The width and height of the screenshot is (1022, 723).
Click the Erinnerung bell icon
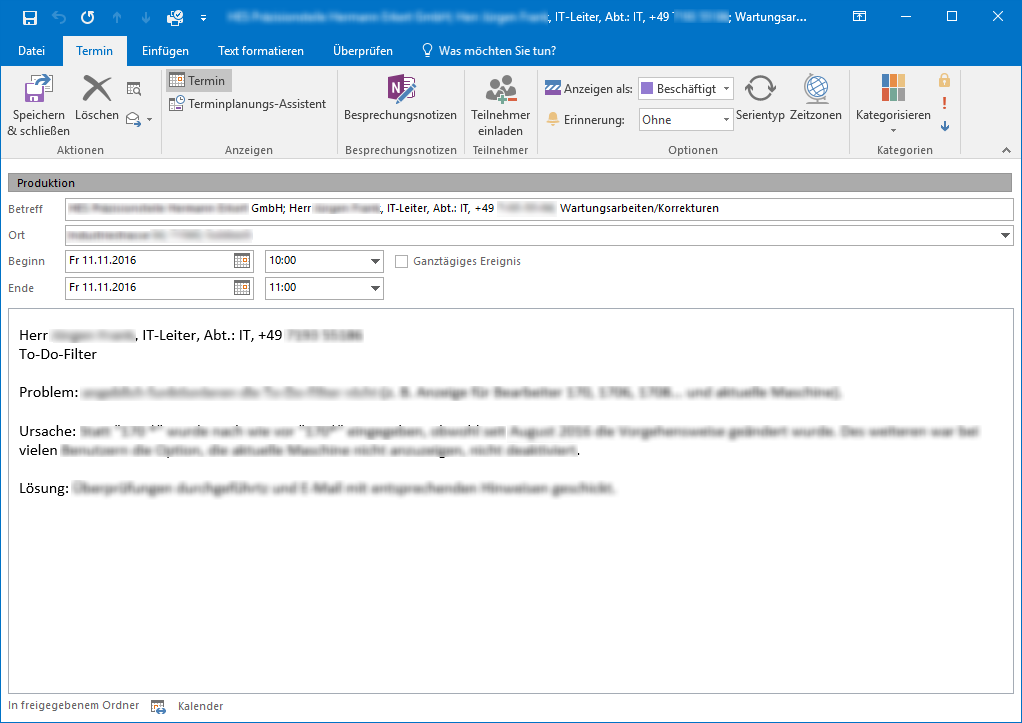[x=553, y=119]
